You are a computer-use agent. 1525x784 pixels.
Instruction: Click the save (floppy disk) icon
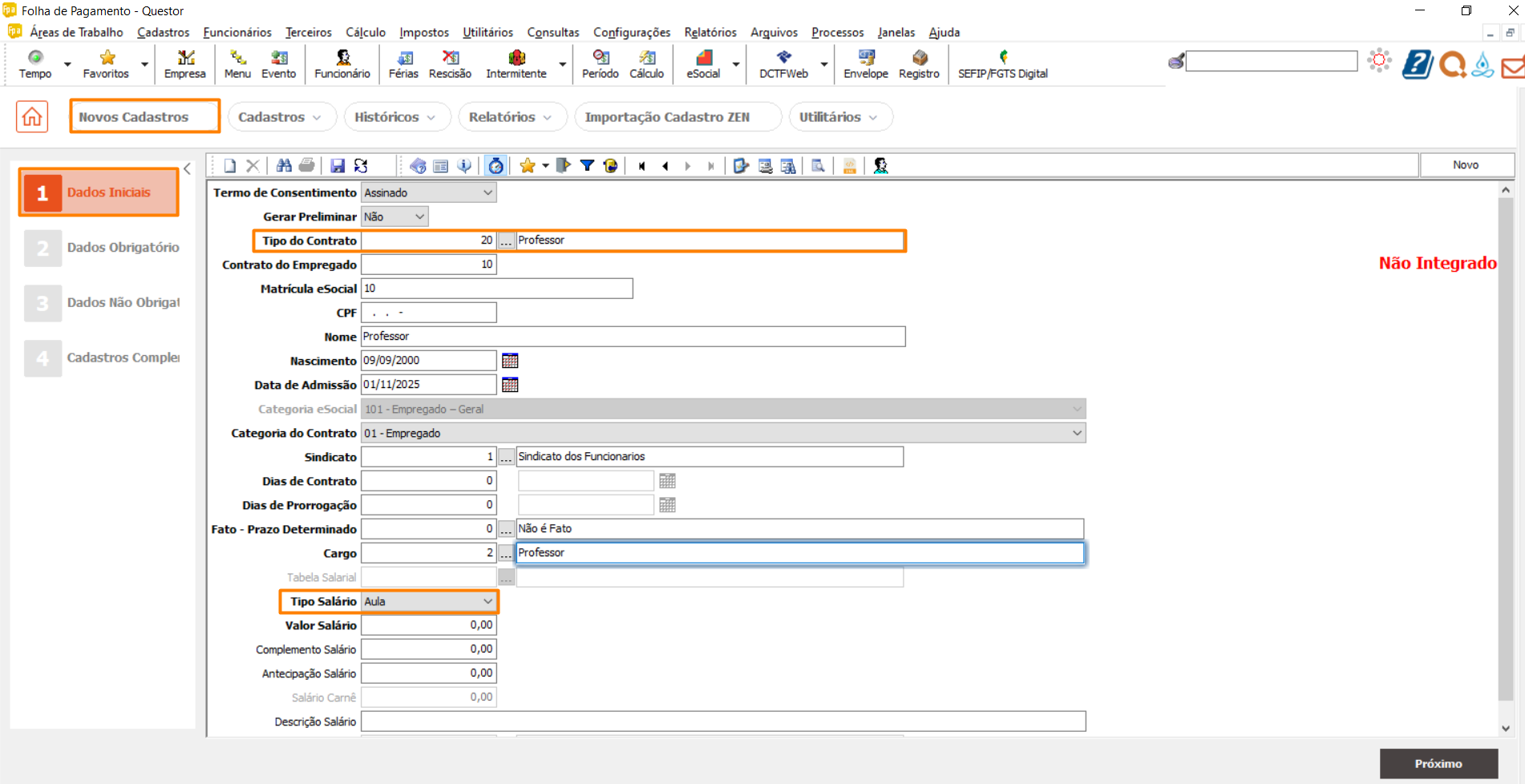338,166
